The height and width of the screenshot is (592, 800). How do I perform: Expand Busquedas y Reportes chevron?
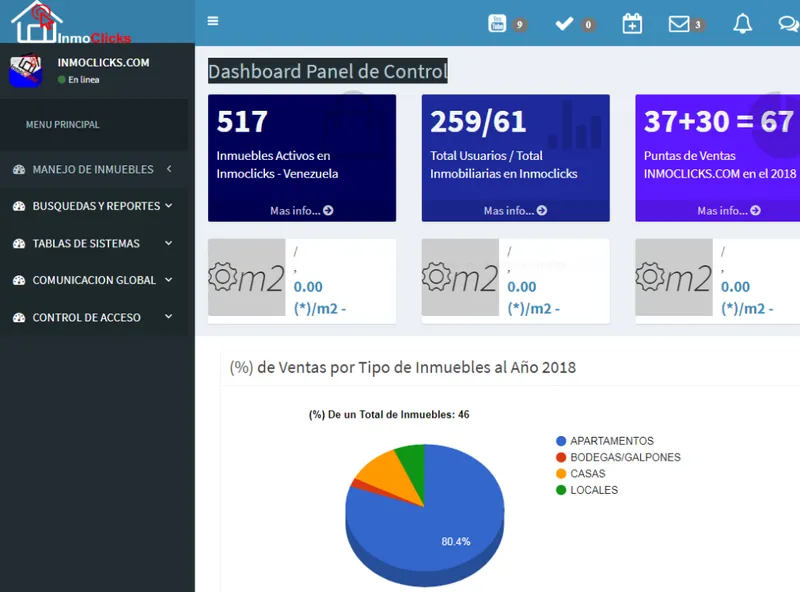pyautogui.click(x=169, y=206)
